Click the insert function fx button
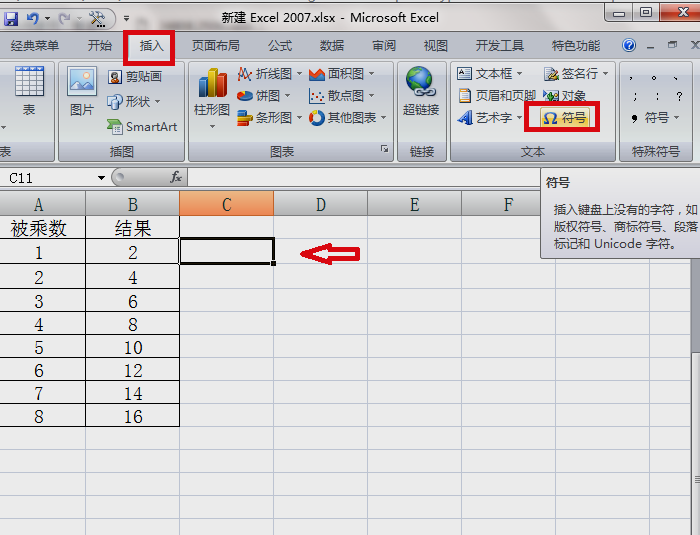 (176, 177)
